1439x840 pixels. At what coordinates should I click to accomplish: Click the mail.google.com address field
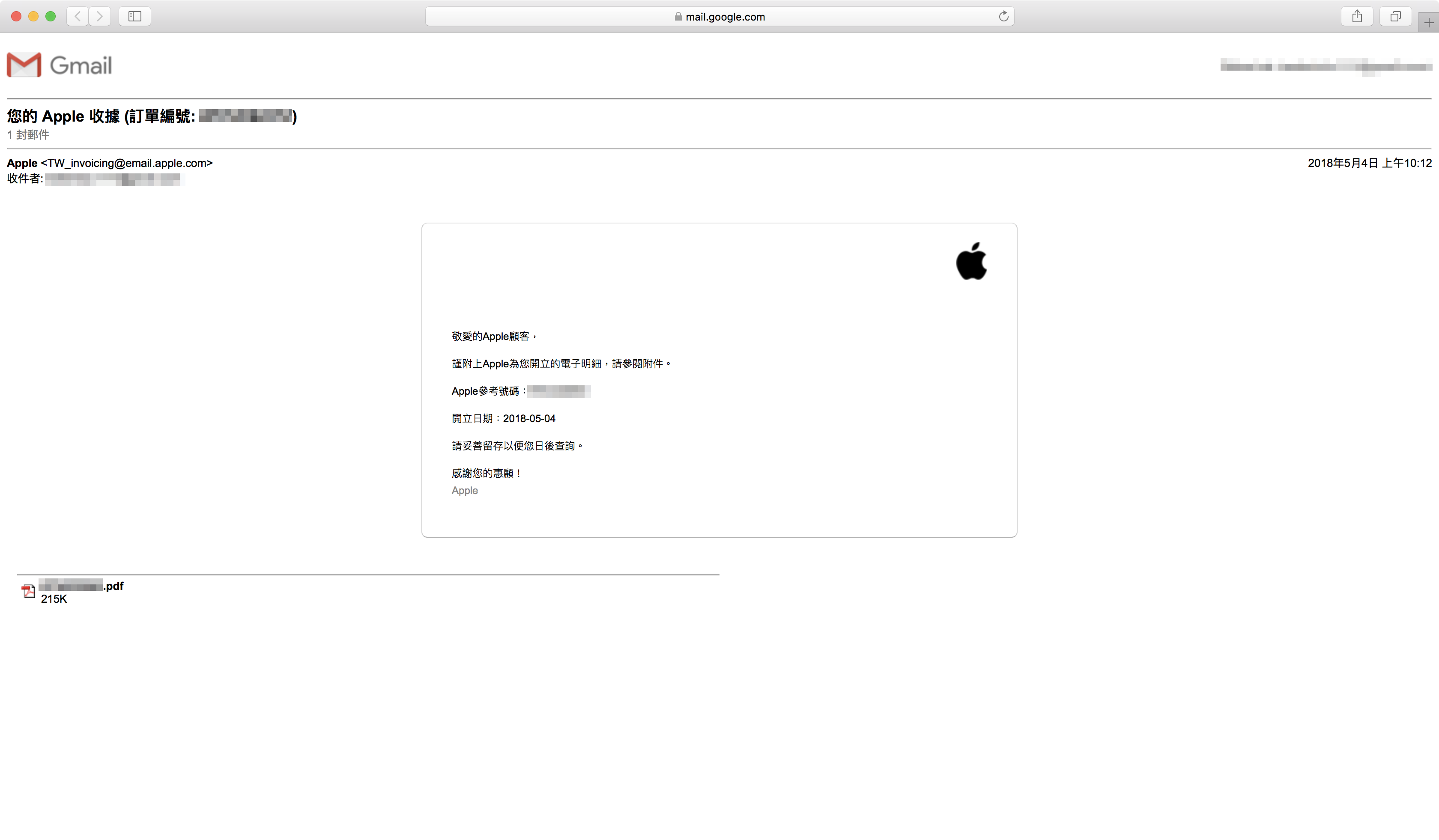(725, 17)
